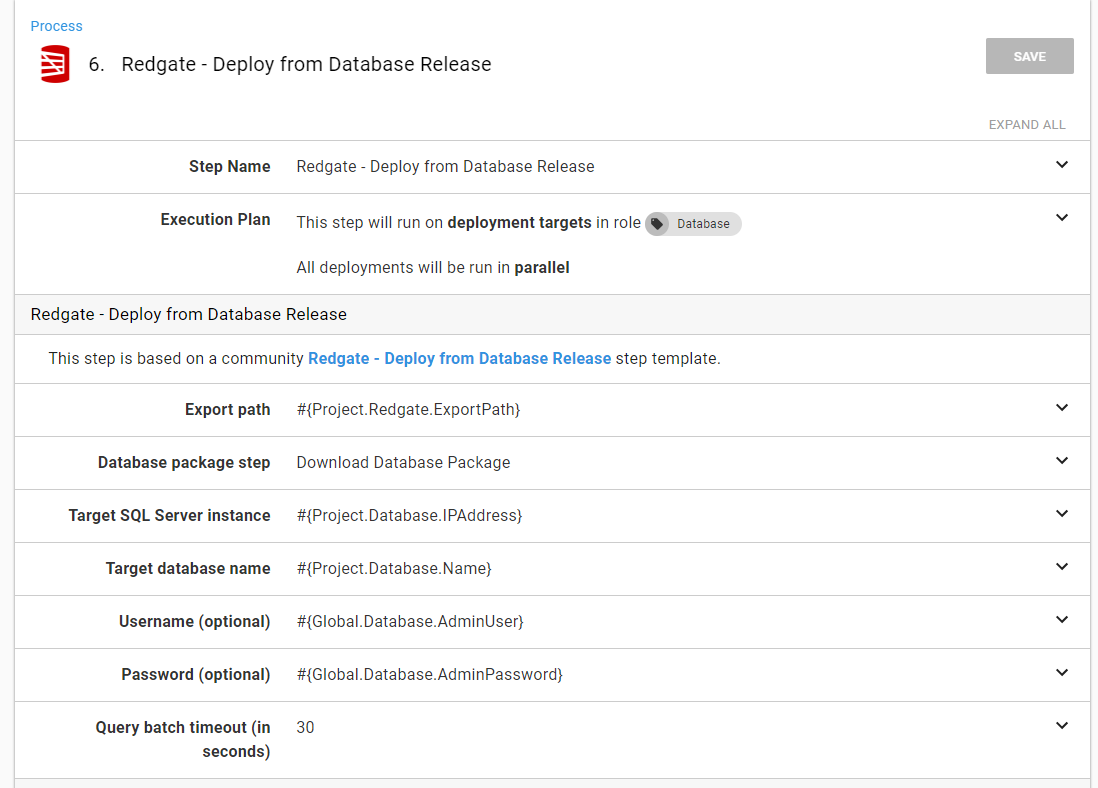Open the Redgate step template link
This screenshot has height=788, width=1098.
point(459,358)
